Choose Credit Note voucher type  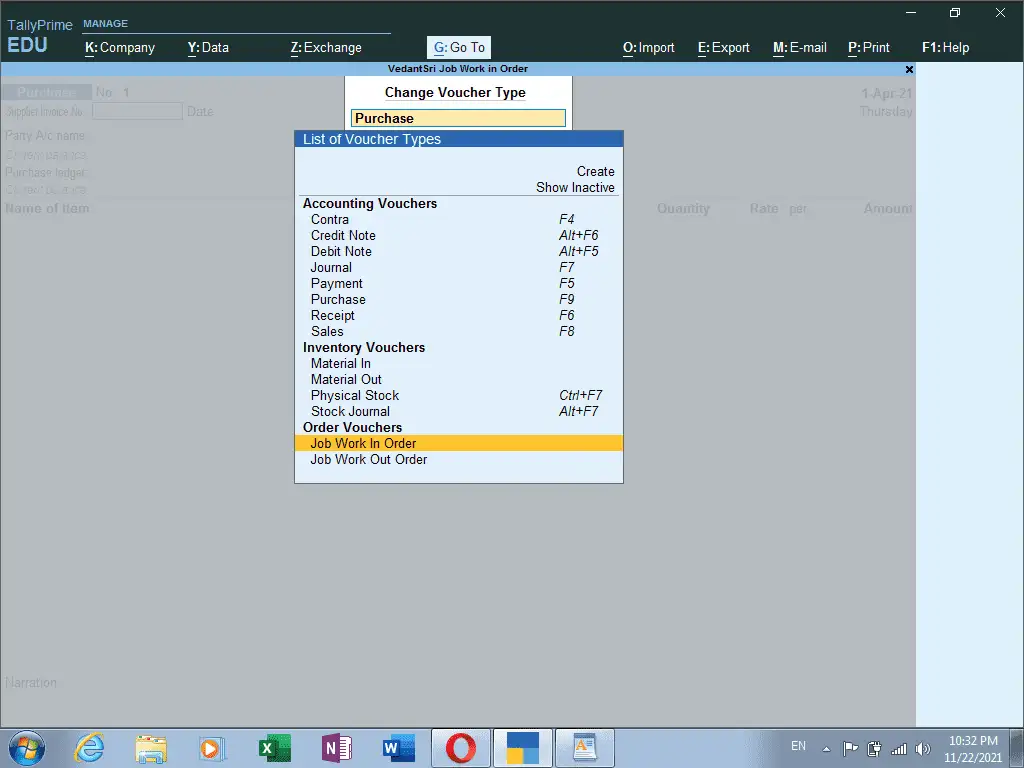(458, 235)
